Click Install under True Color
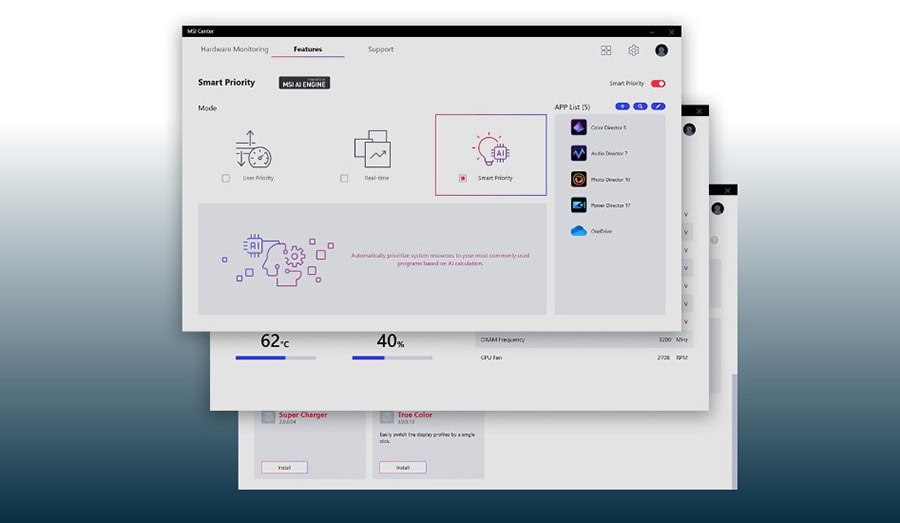 click(x=402, y=467)
